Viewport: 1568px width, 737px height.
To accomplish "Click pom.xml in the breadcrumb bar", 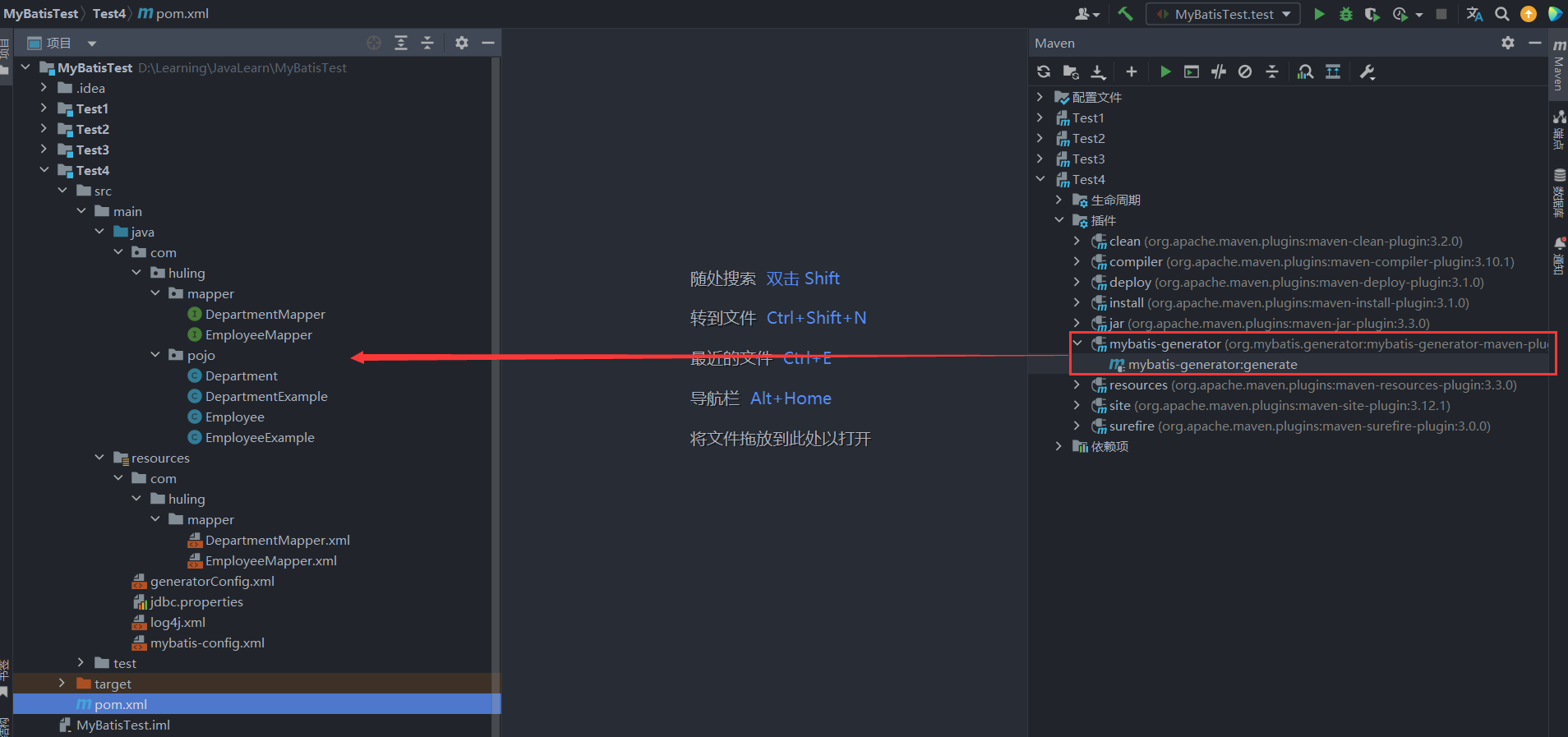I will 173,14.
